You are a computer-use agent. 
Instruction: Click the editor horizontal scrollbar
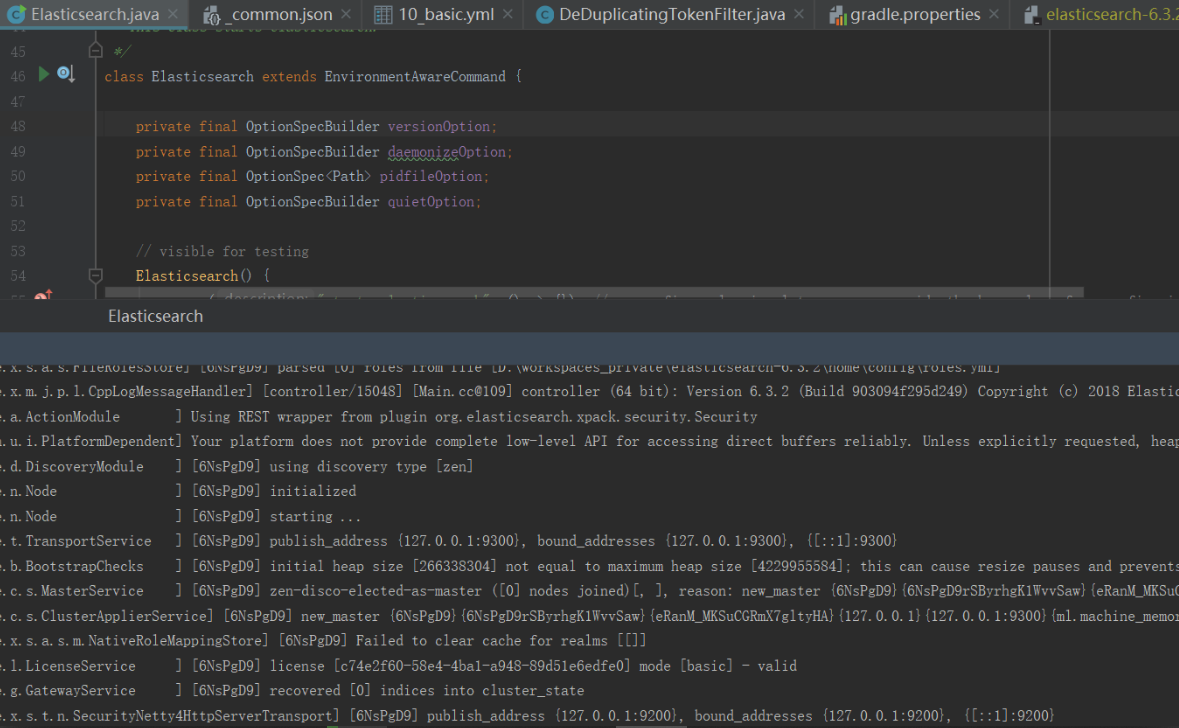(x=594, y=292)
